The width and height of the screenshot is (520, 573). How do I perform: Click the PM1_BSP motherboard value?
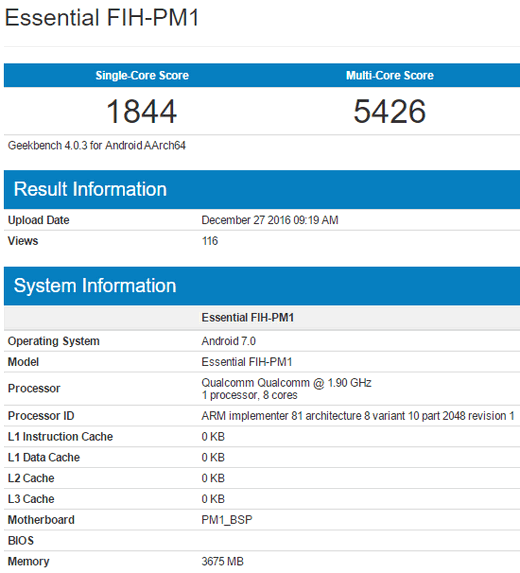pos(227,520)
